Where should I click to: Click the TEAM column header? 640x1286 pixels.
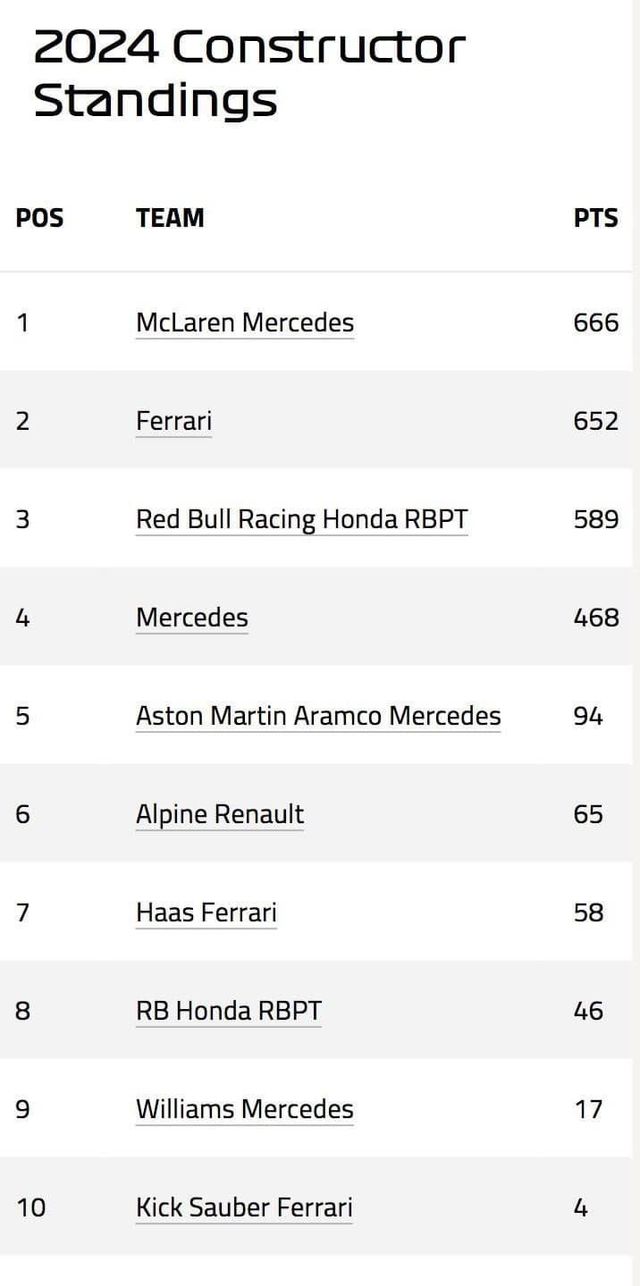[170, 218]
